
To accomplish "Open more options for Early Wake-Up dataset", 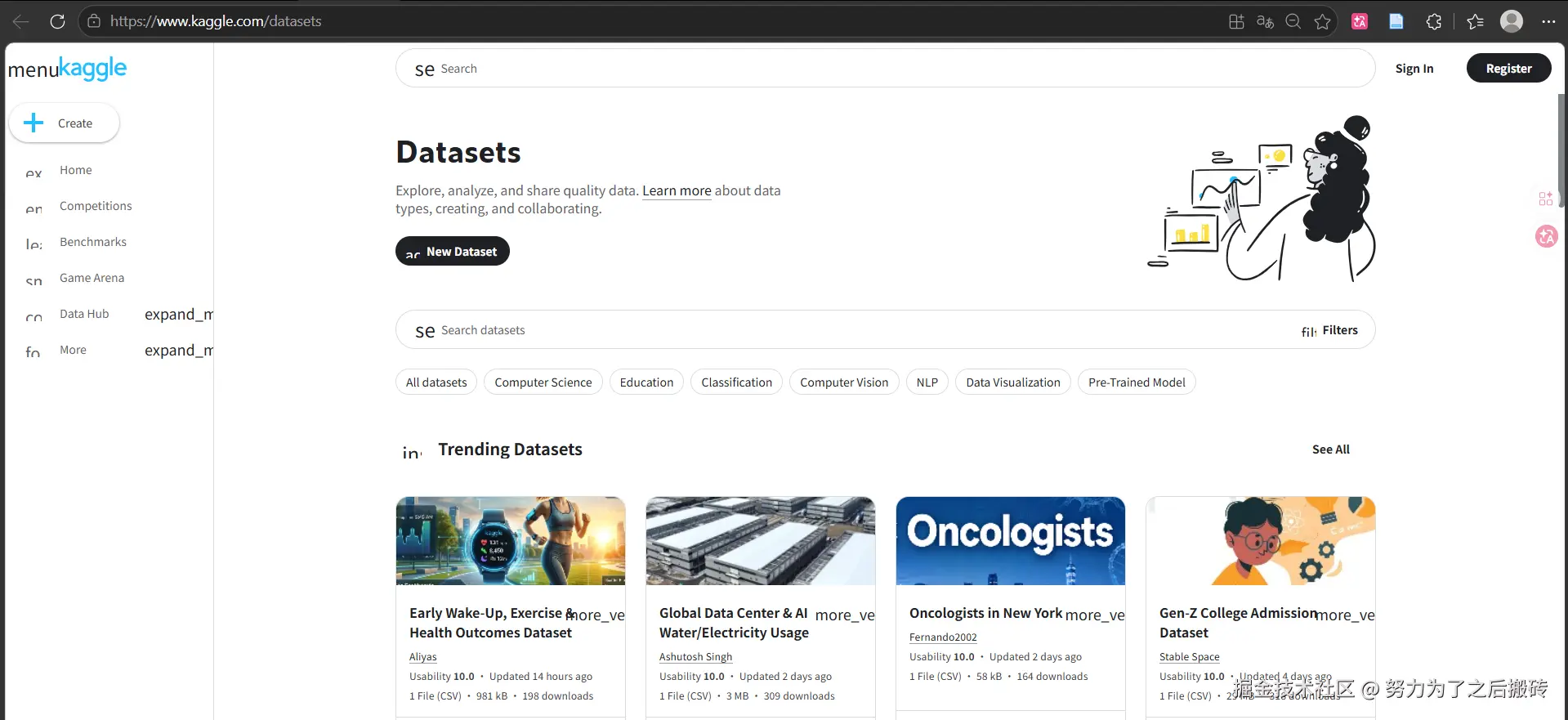I will pos(596,615).
